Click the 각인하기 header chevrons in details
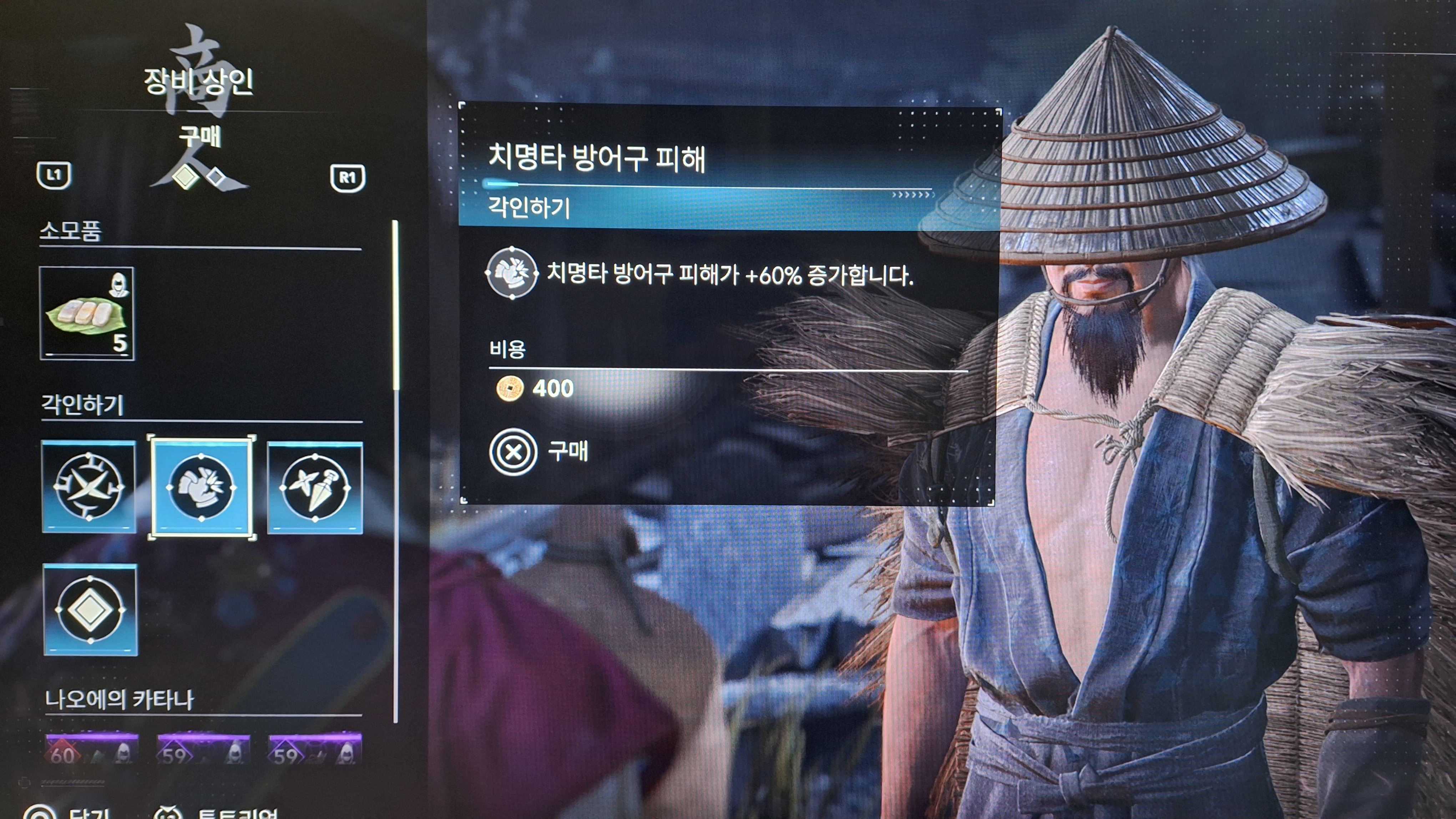Image resolution: width=1456 pixels, height=819 pixels. click(x=913, y=195)
